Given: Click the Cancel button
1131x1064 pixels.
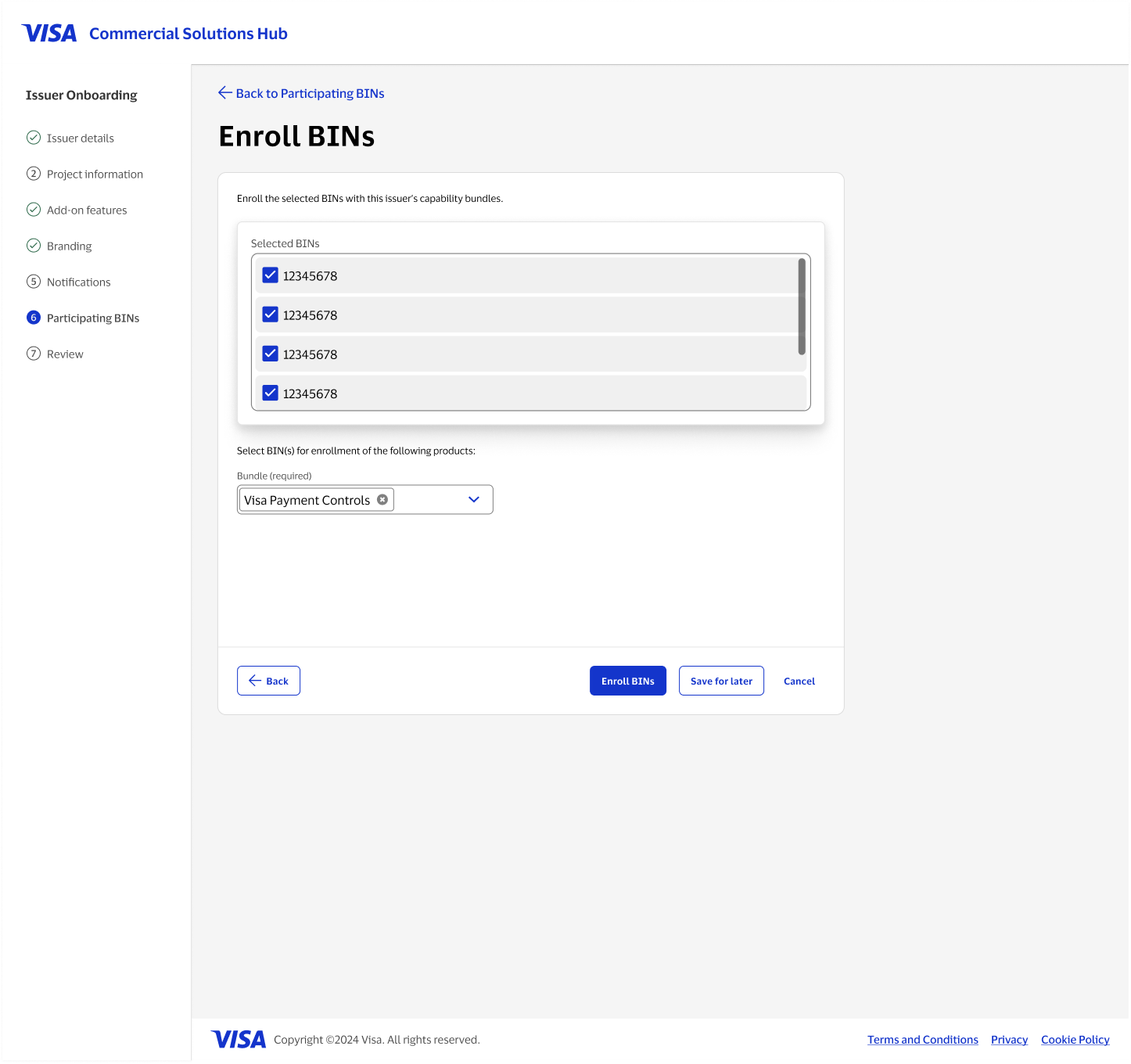Looking at the screenshot, I should [799, 681].
